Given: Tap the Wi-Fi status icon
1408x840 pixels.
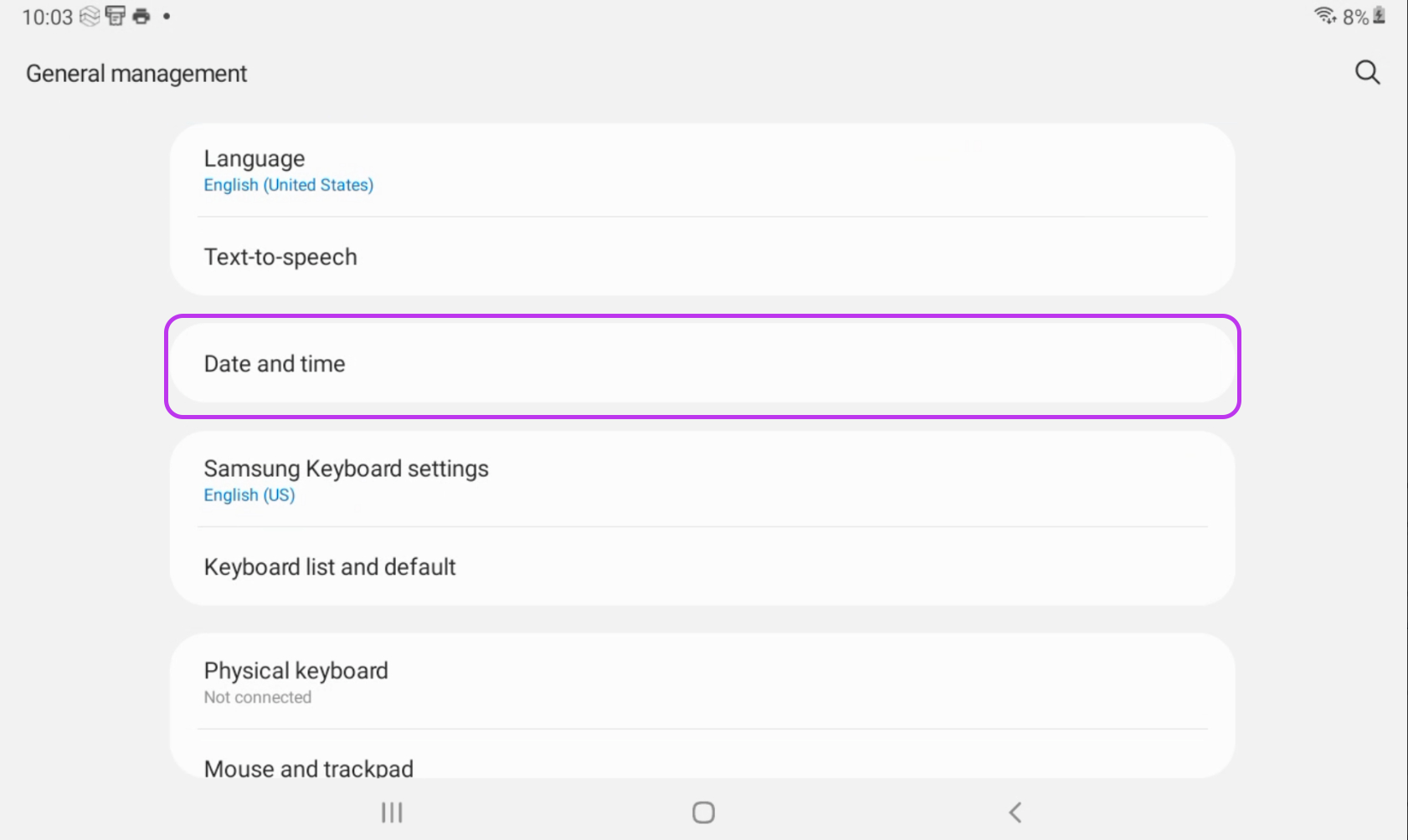Looking at the screenshot, I should tap(1324, 15).
